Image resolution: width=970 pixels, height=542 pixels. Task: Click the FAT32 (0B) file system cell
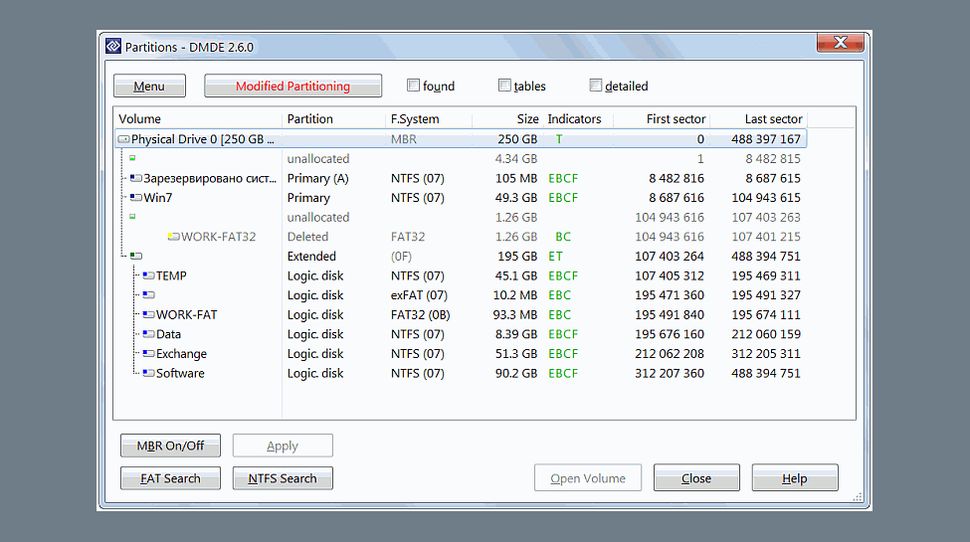coord(420,315)
